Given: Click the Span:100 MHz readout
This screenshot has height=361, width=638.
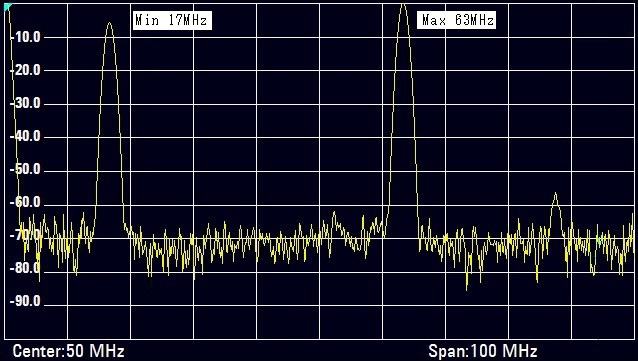Looking at the screenshot, I should 483,350.
